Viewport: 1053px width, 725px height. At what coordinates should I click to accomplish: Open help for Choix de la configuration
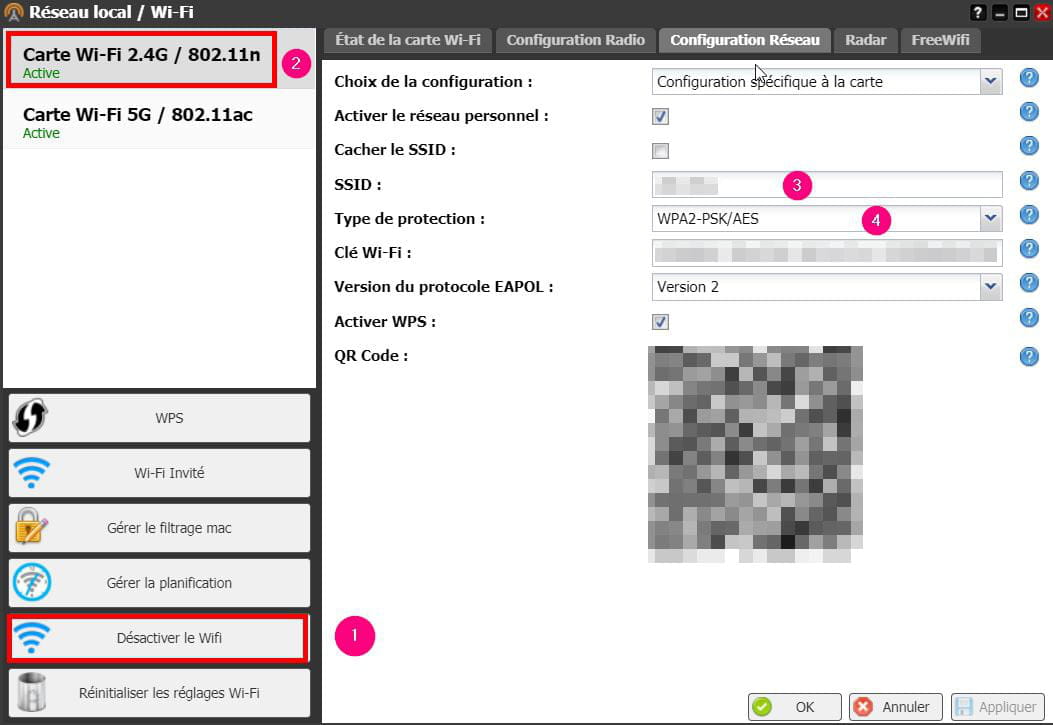pyautogui.click(x=1029, y=78)
